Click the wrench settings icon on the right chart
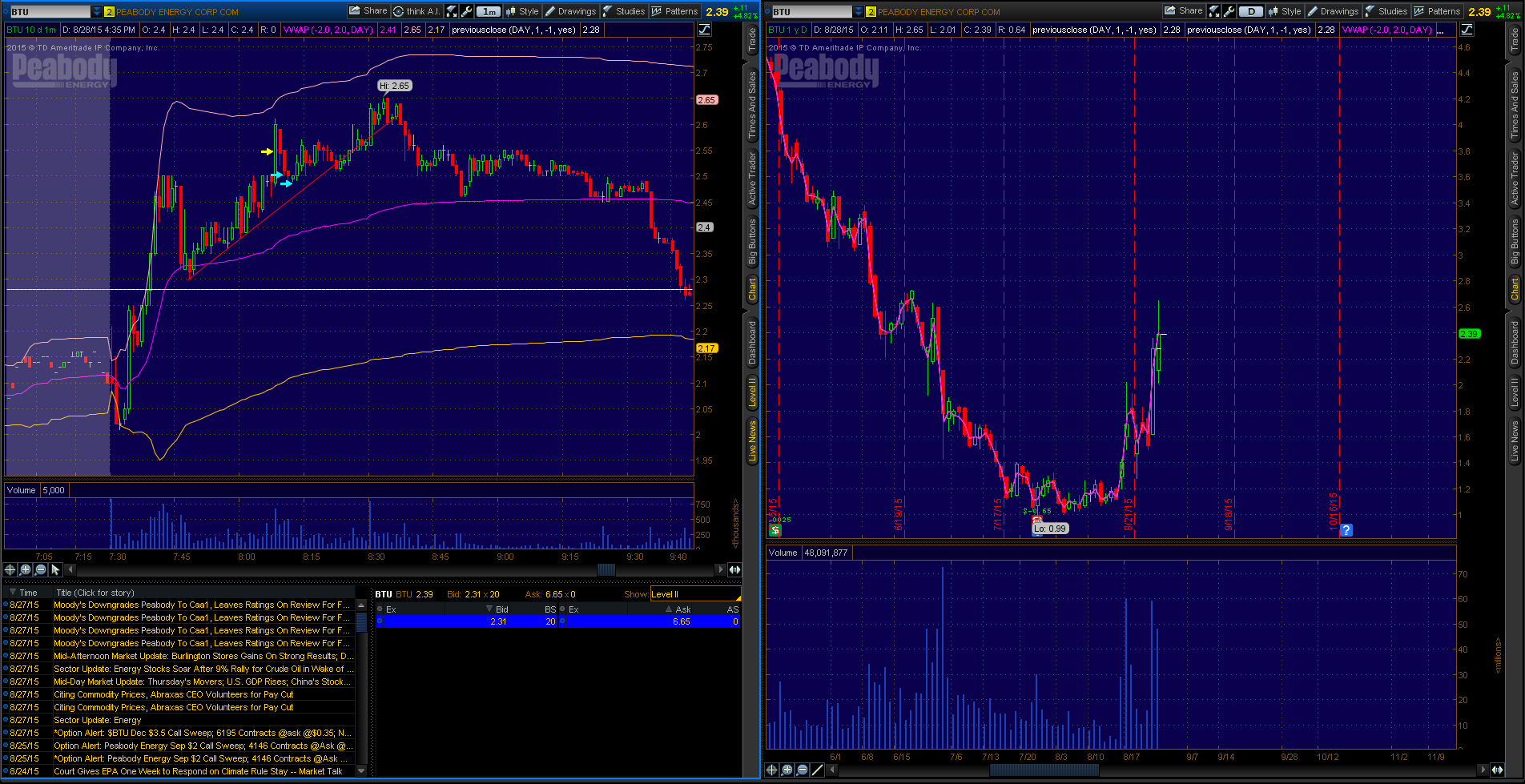The image size is (1525, 784). click(1229, 11)
